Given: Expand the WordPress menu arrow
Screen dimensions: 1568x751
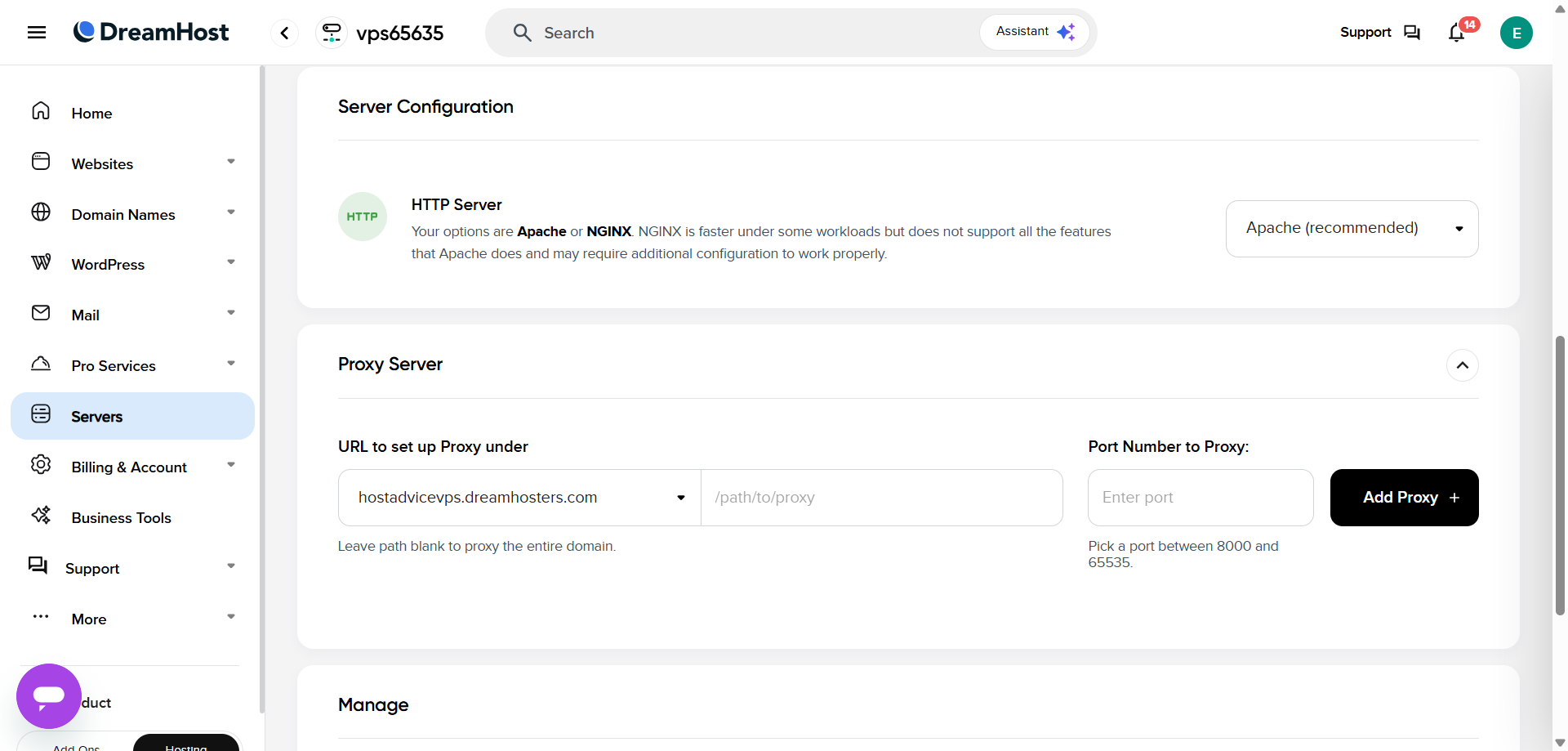Looking at the screenshot, I should click(x=231, y=262).
